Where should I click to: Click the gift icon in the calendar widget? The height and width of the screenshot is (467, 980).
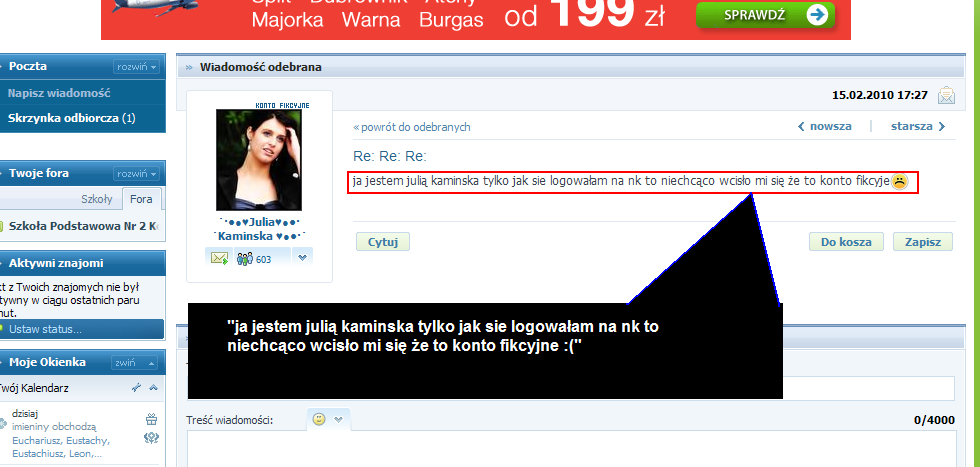tap(151, 419)
